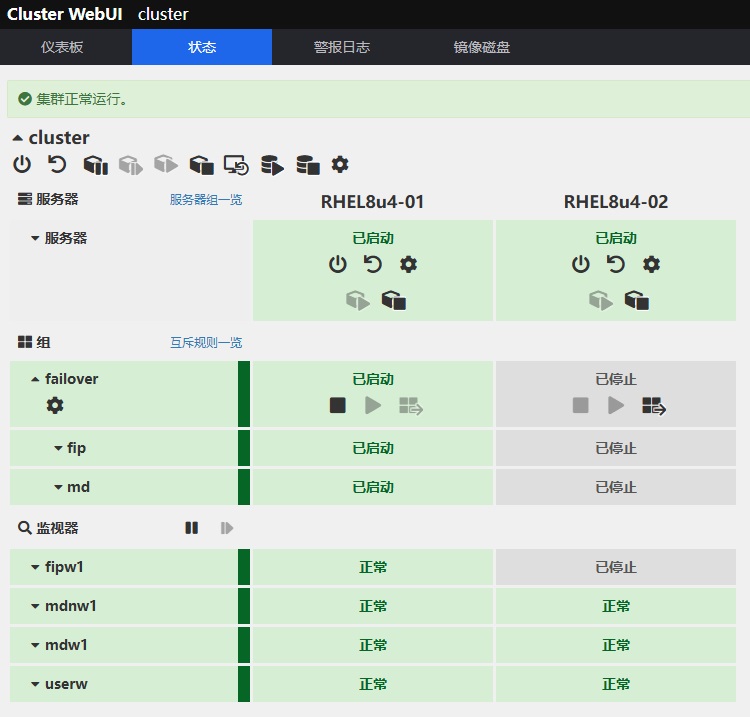Click 已停止 status of fip on RHEL8u4-02
The height and width of the screenshot is (717, 750).
tap(616, 448)
